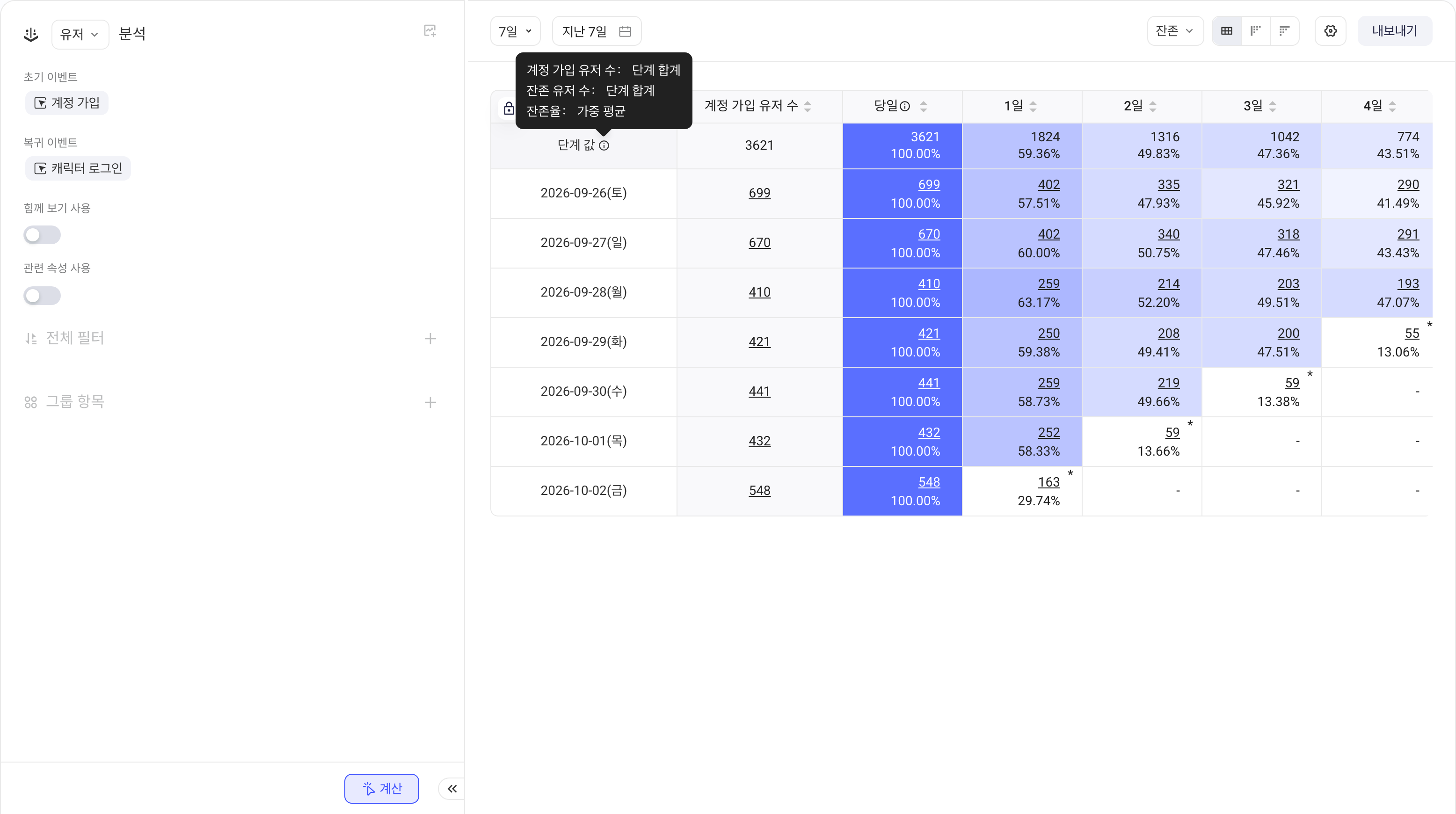The height and width of the screenshot is (814, 1456).
Task: Click the 2026-09-30(수) date row label
Action: click(583, 391)
